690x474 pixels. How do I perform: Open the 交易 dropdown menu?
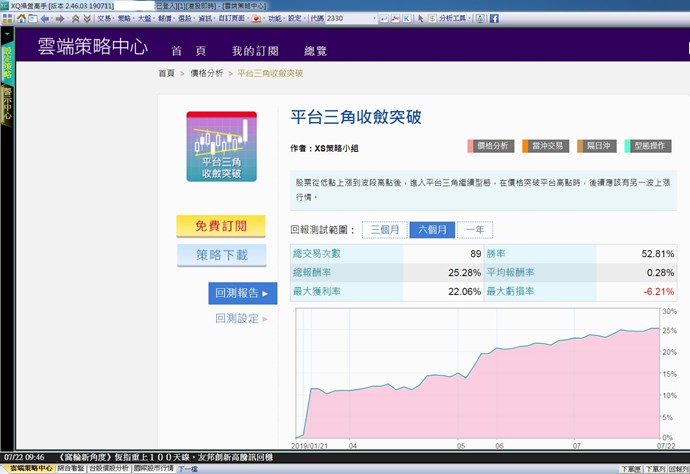[x=104, y=18]
